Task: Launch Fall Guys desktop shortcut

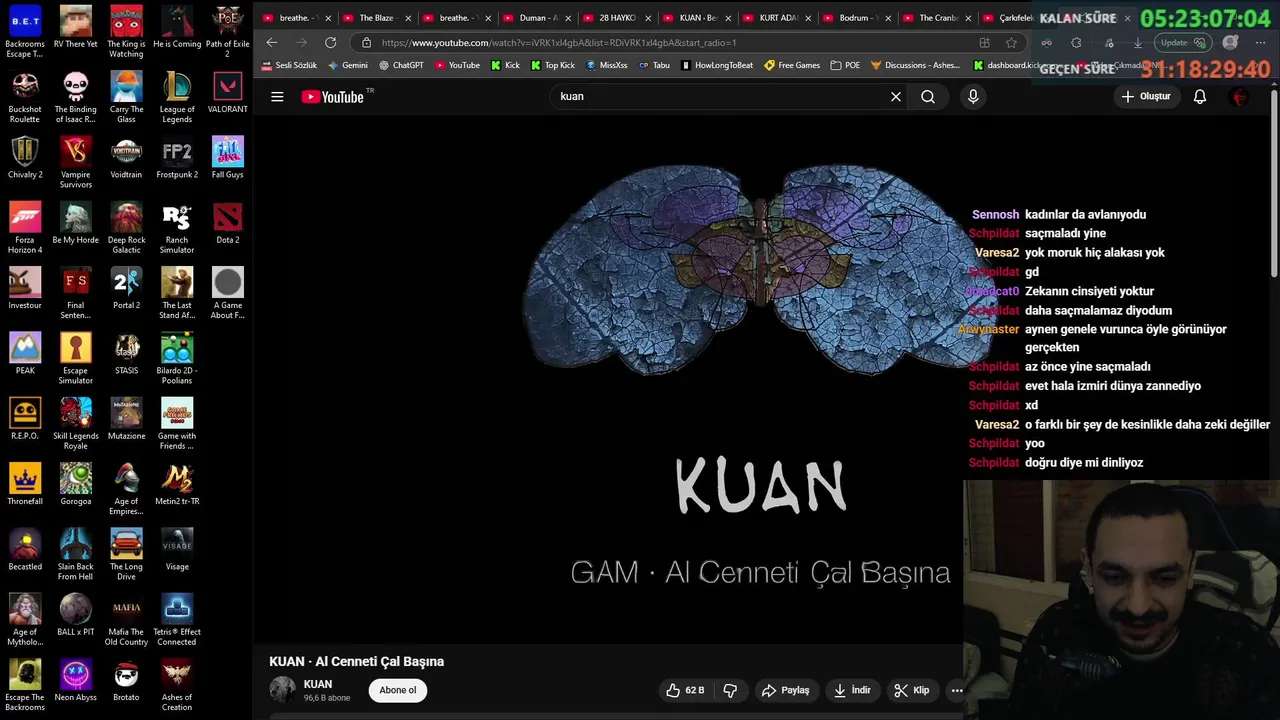Action: 228,157
